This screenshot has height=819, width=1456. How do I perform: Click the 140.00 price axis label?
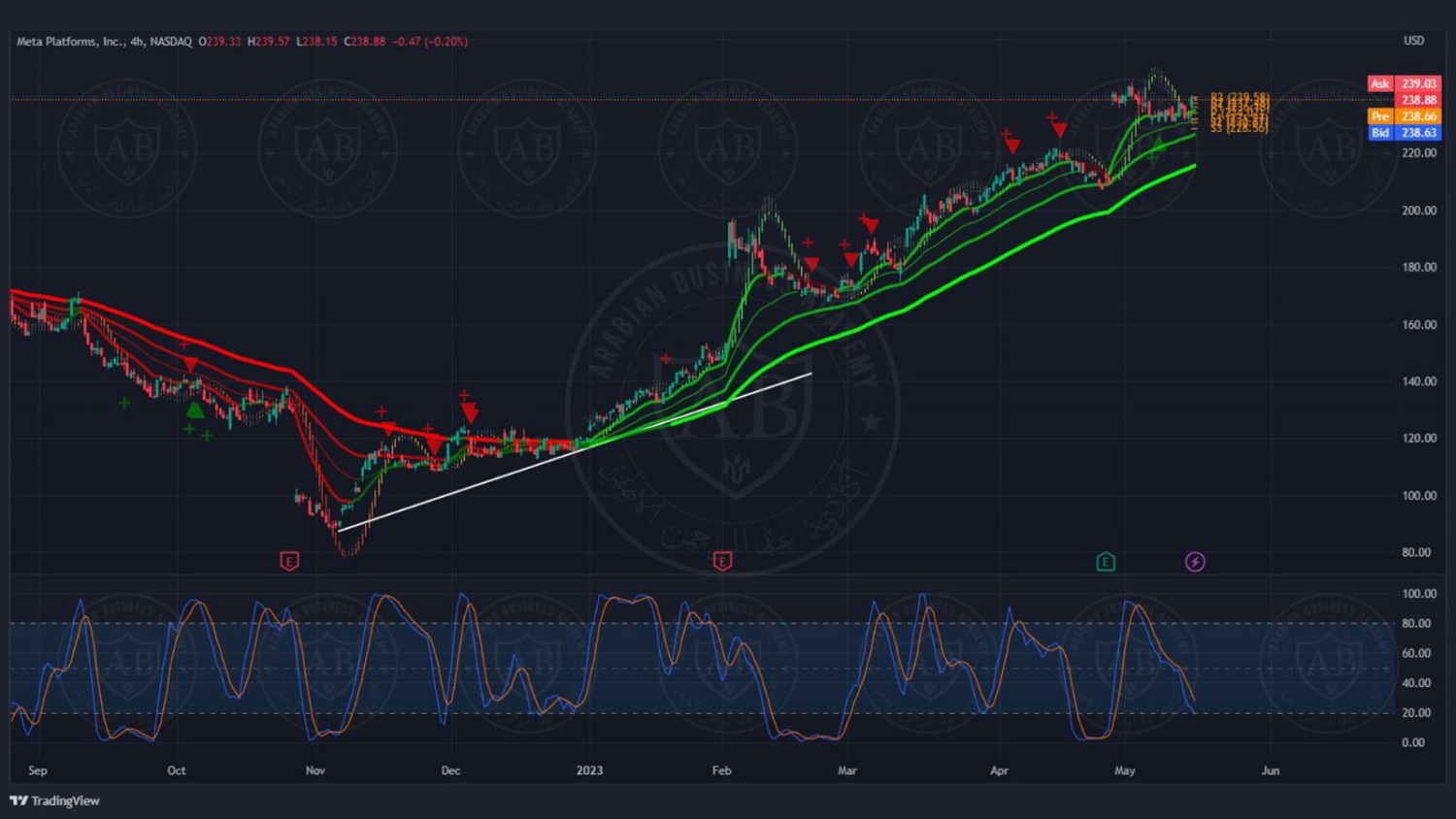click(1418, 381)
